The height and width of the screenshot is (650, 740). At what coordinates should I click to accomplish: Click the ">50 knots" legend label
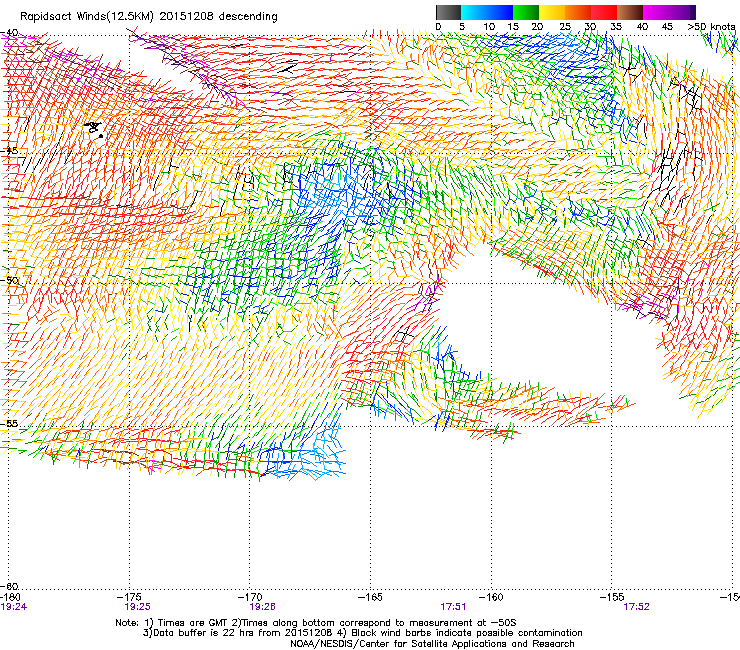tap(711, 27)
